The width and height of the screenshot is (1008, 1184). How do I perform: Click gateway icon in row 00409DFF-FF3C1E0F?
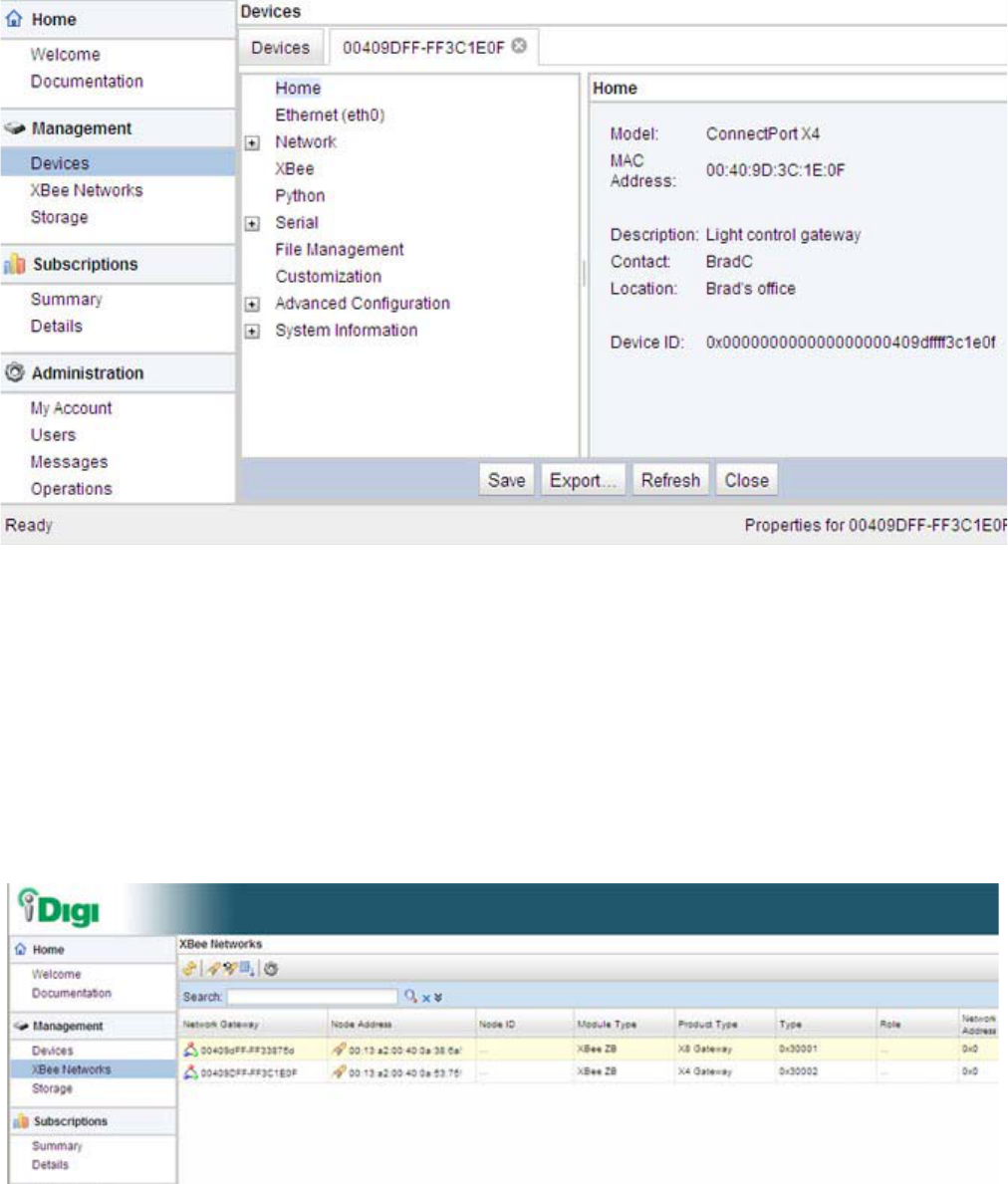coord(191,1071)
